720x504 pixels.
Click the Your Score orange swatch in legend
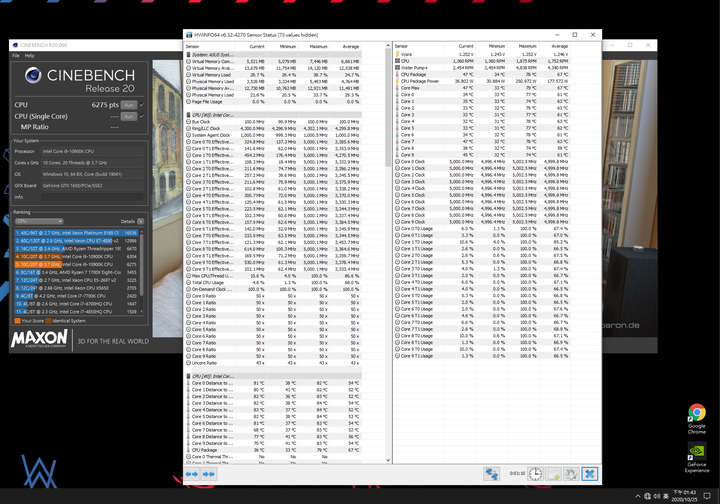(17, 321)
